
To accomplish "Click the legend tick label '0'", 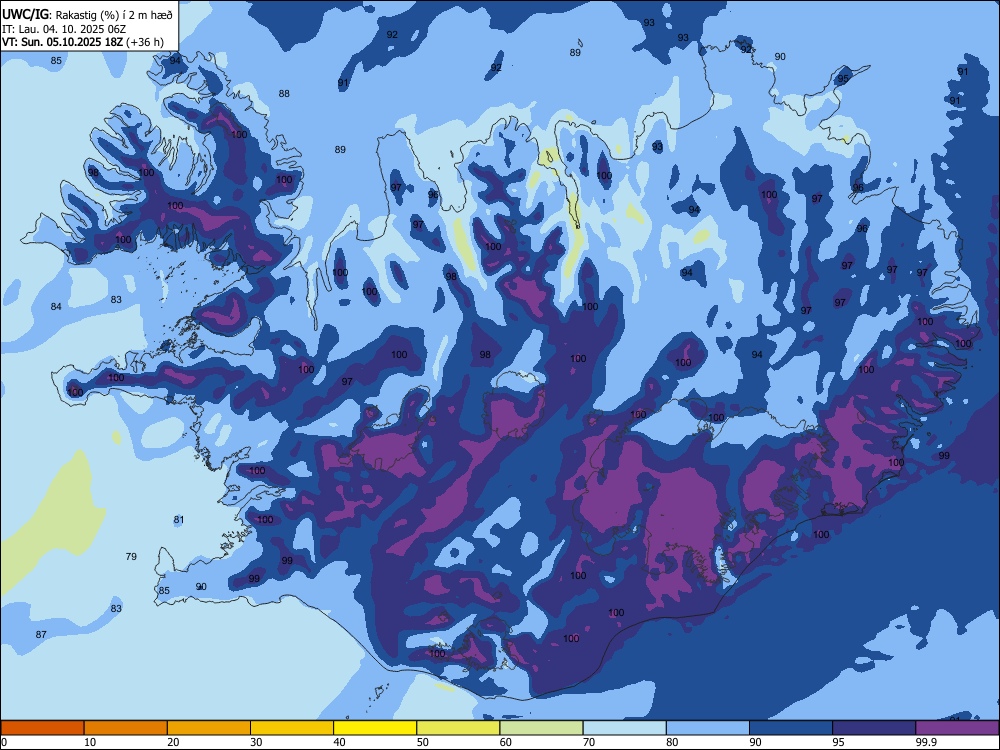I will coord(4,742).
